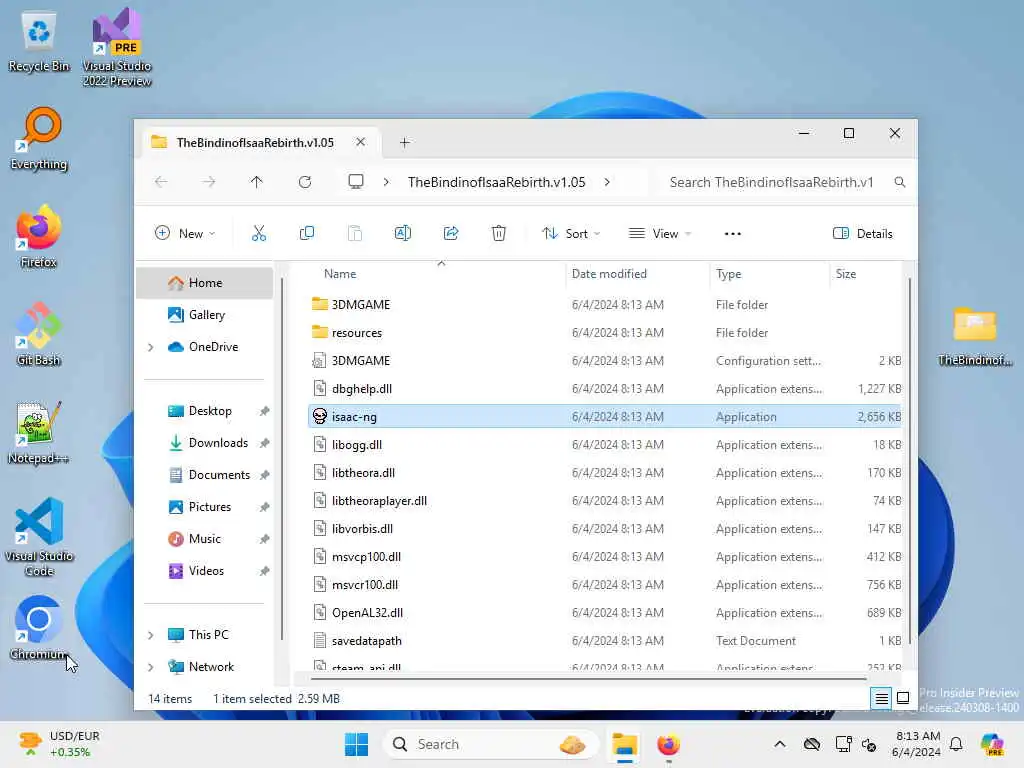
Task: Open notifications bell icon
Action: (956, 744)
